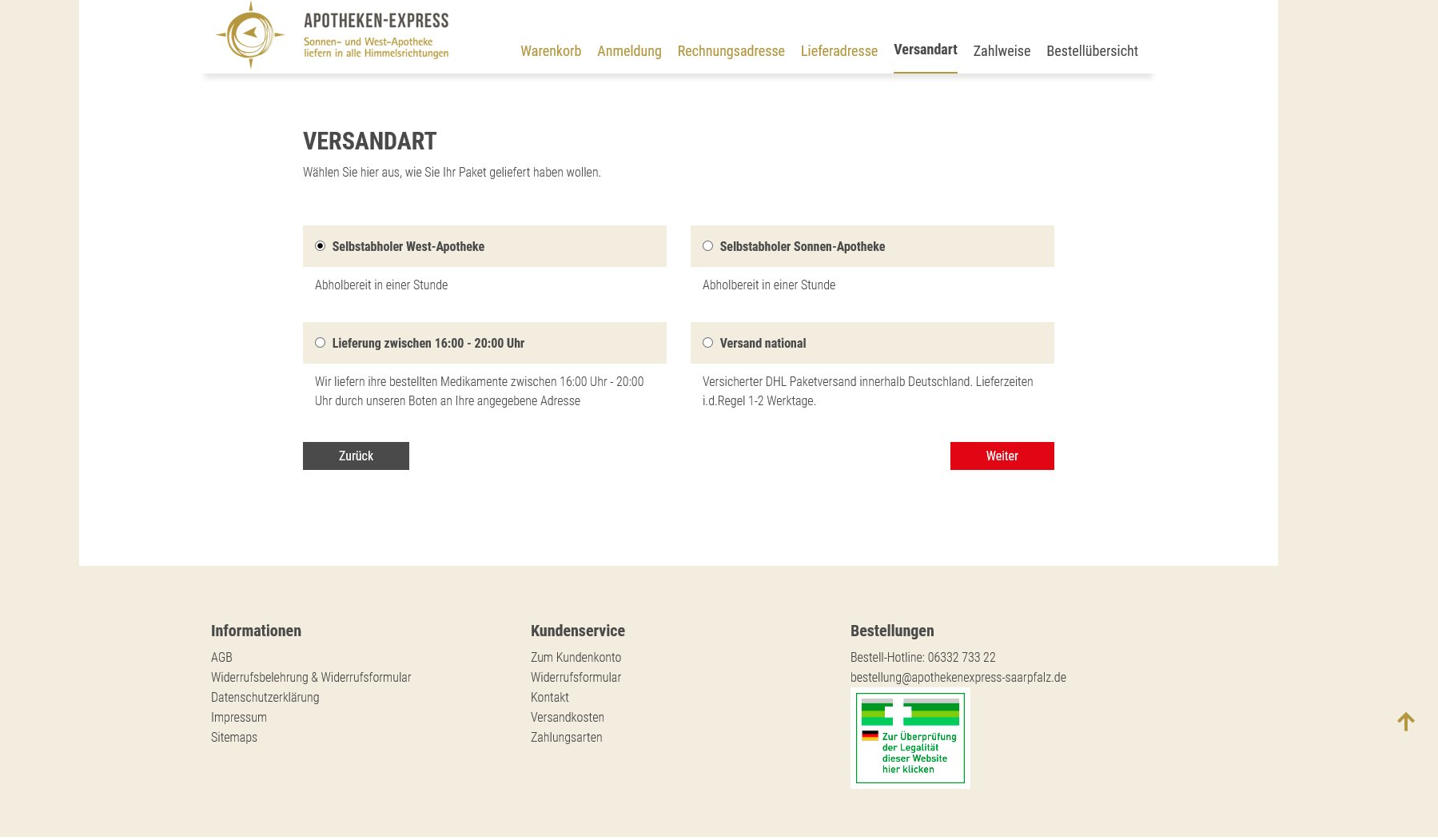The height and width of the screenshot is (840, 1438).
Task: Open the AGB link in footer
Action: 221,657
